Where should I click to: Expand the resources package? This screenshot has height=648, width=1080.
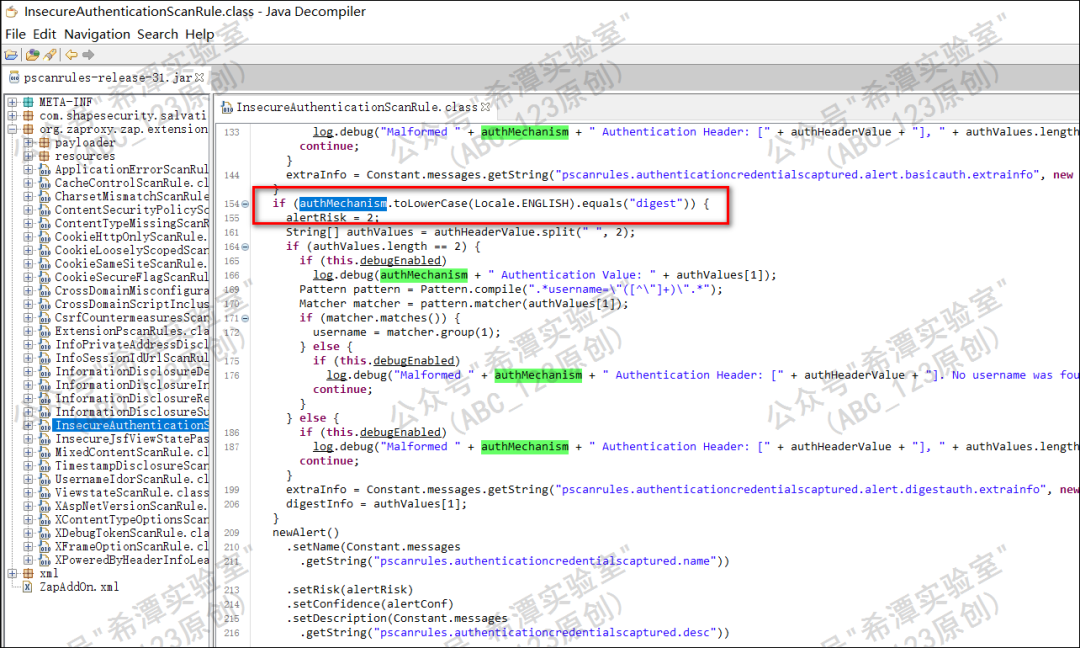point(28,156)
